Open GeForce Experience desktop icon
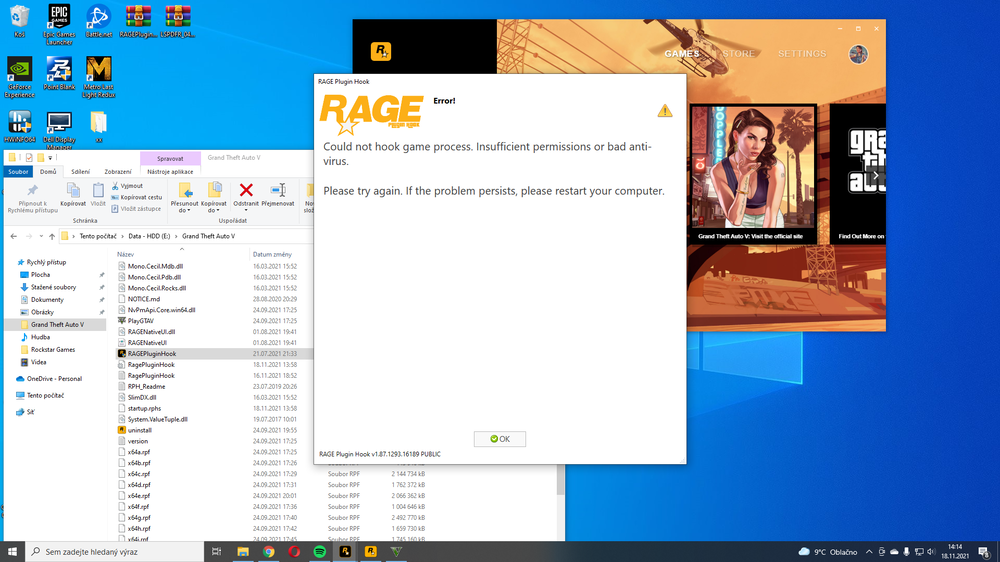This screenshot has width=1000, height=562. [20, 77]
